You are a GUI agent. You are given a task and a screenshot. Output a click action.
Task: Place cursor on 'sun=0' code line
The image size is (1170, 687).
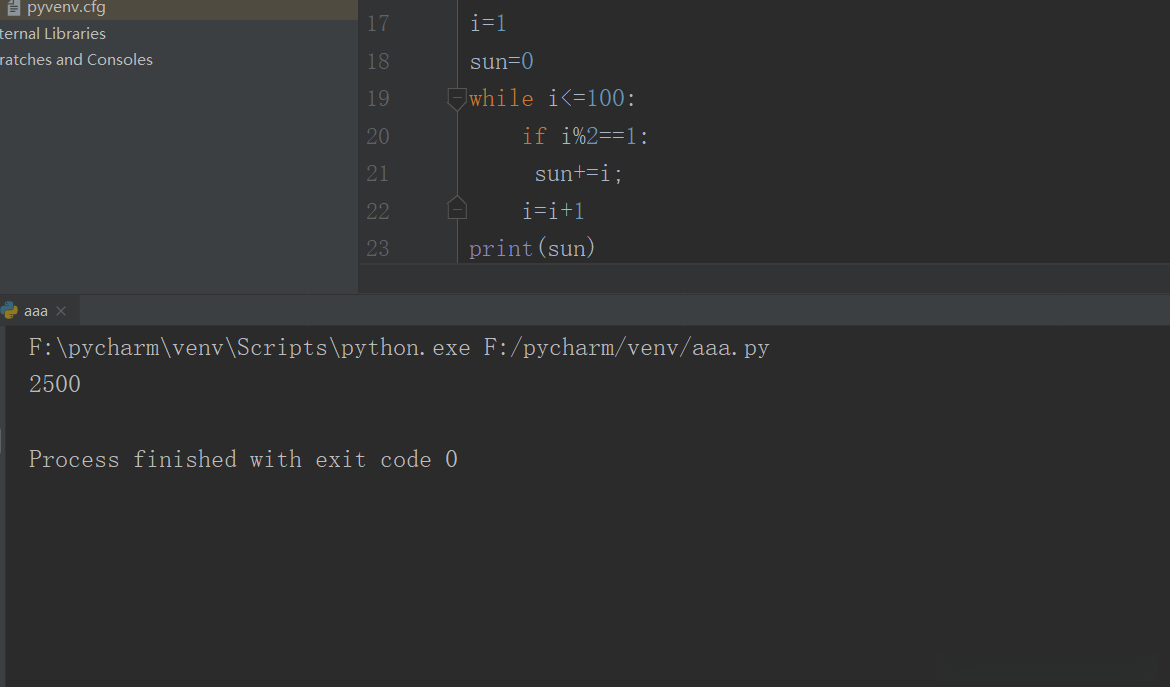pyautogui.click(x=501, y=61)
